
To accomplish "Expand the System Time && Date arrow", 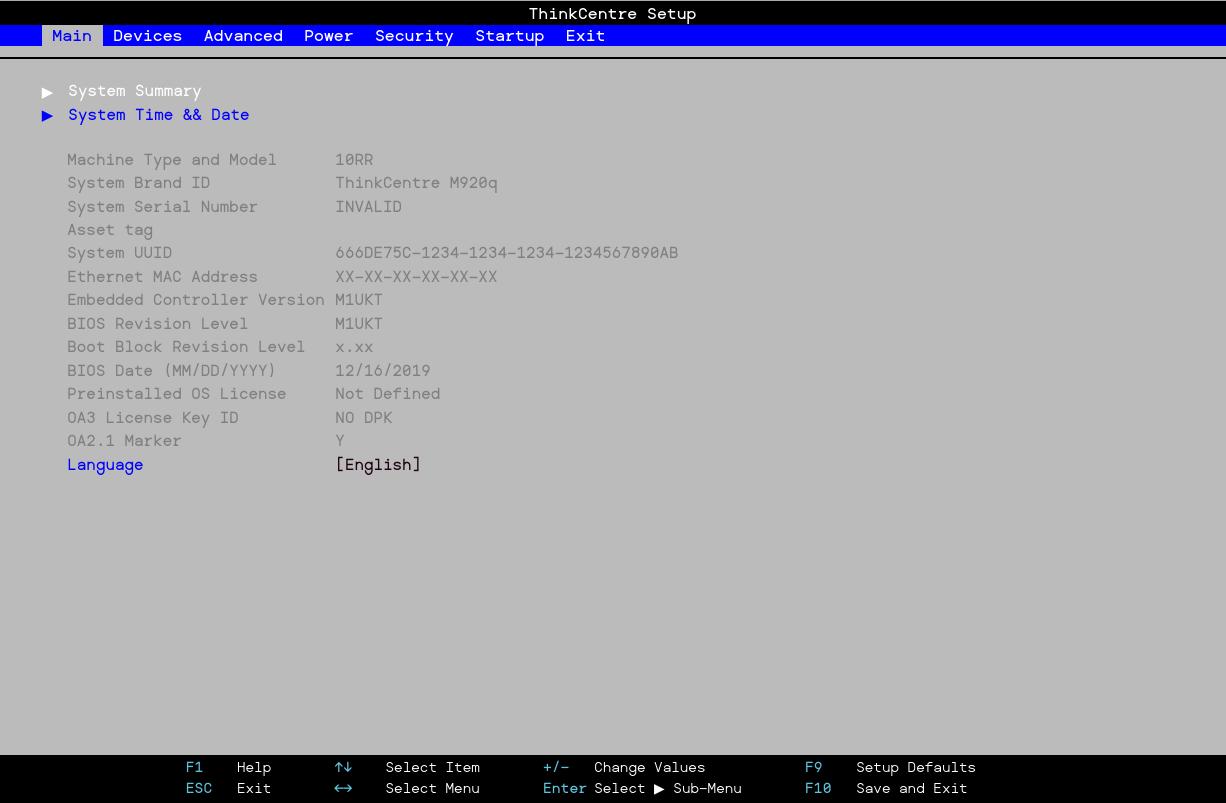I will coord(47,116).
